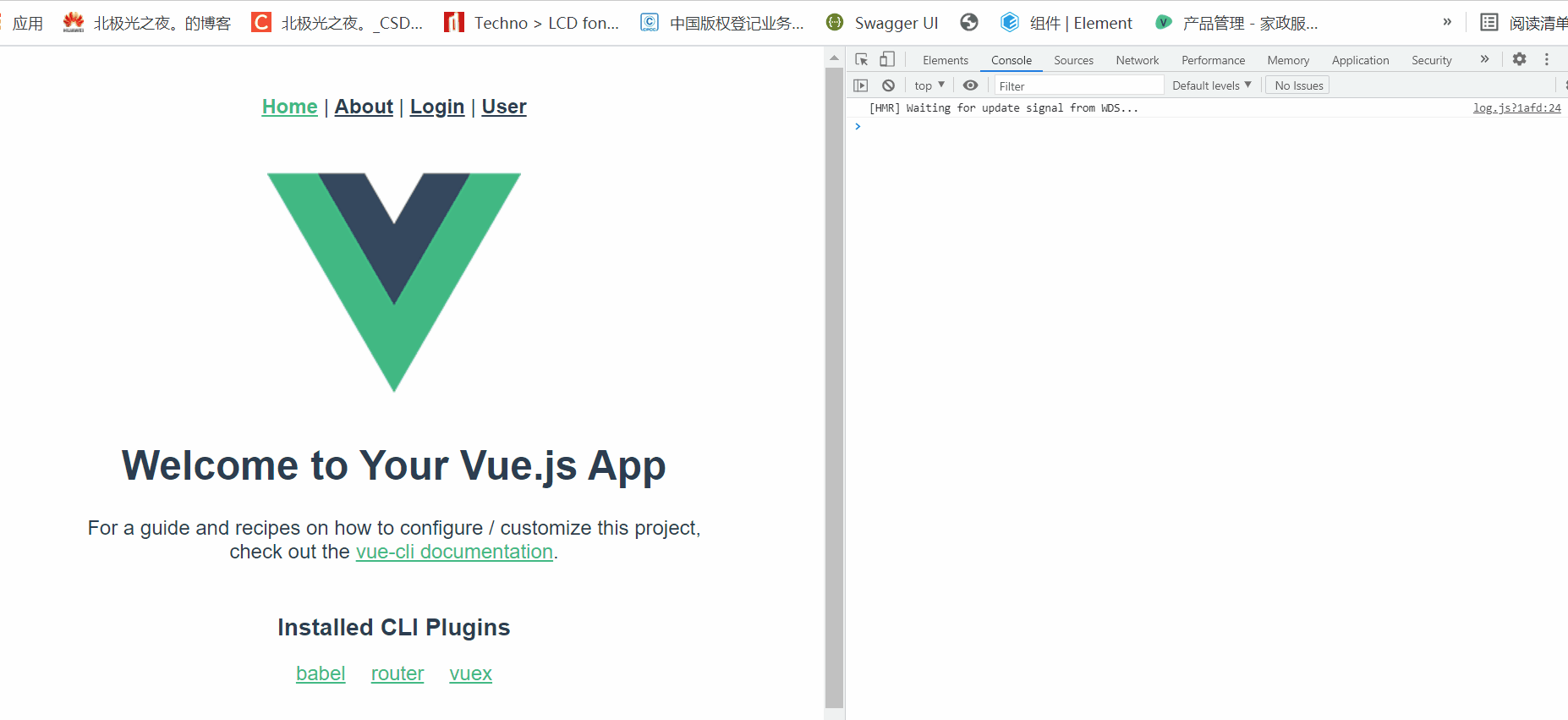The width and height of the screenshot is (1568, 720).
Task: Toggle the device toolbar
Action: [887, 59]
